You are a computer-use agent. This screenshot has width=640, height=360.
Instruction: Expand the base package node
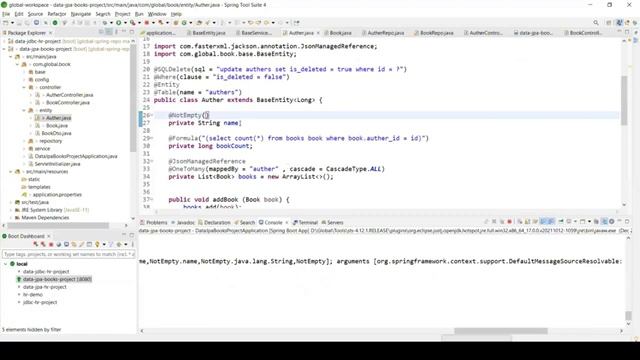[x=24, y=72]
